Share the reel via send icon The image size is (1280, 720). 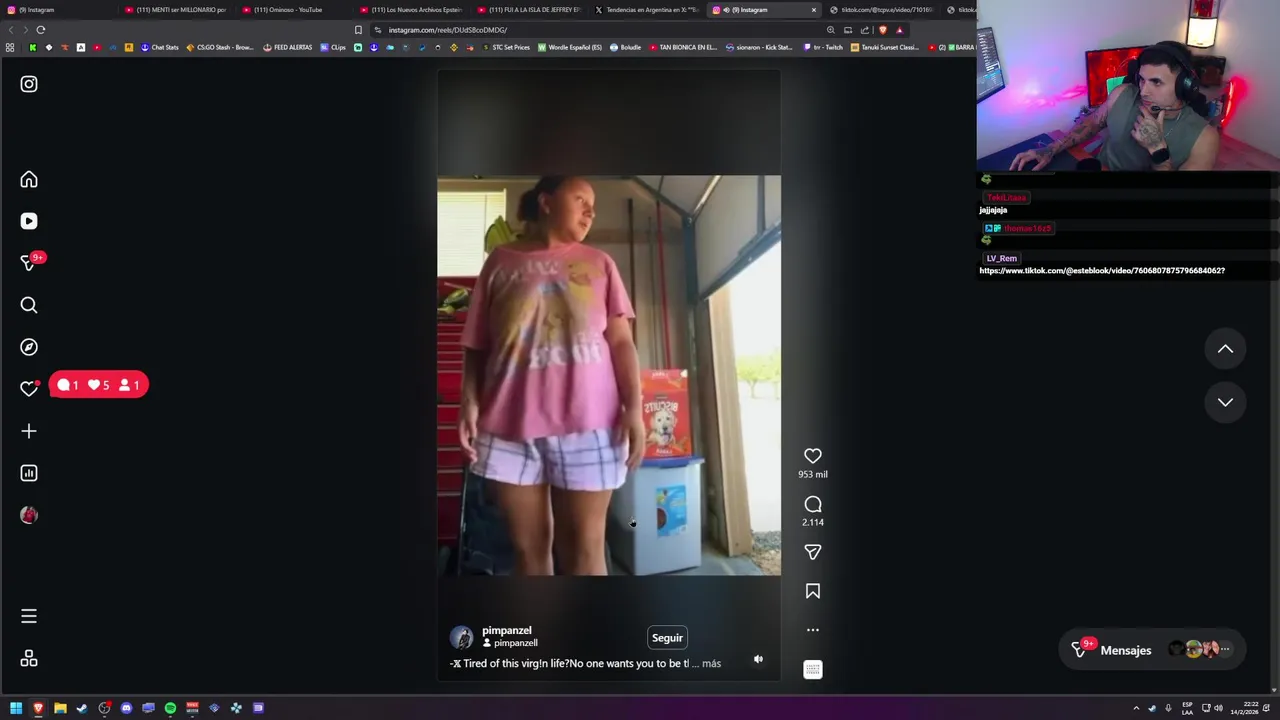813,552
